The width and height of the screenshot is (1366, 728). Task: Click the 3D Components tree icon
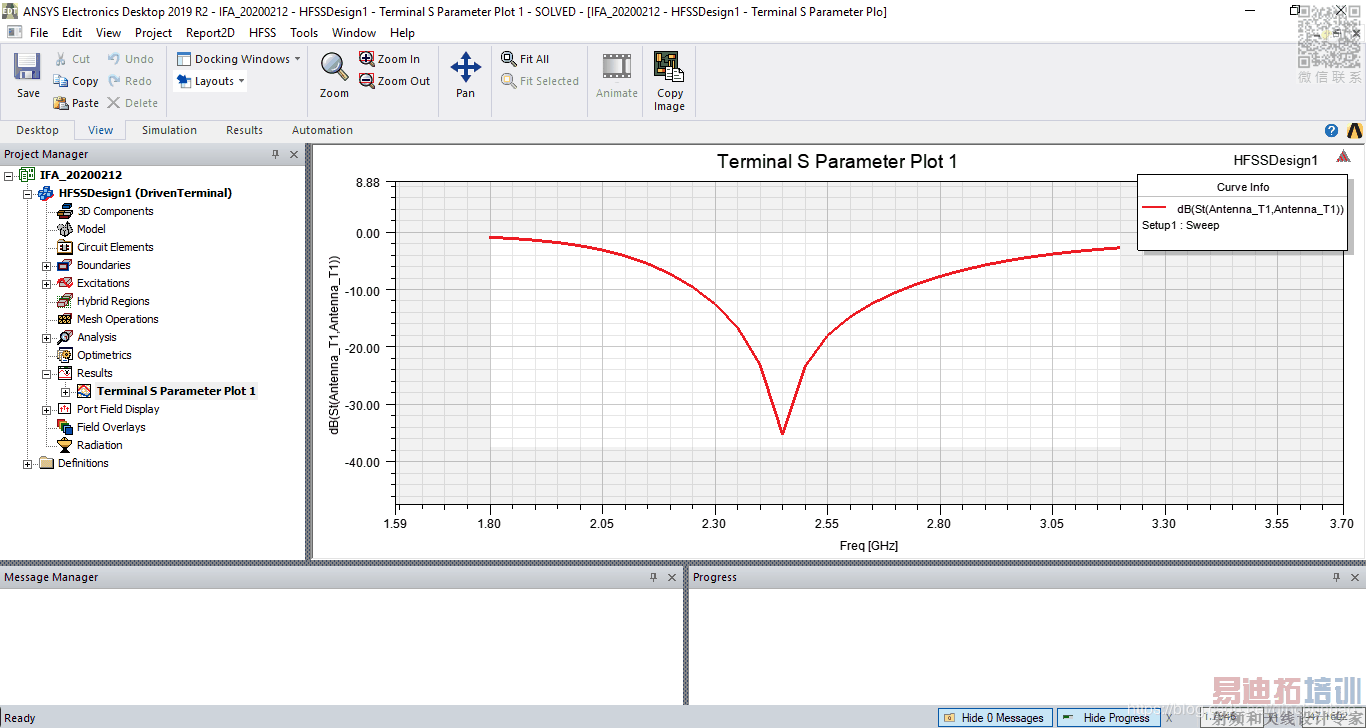point(65,211)
